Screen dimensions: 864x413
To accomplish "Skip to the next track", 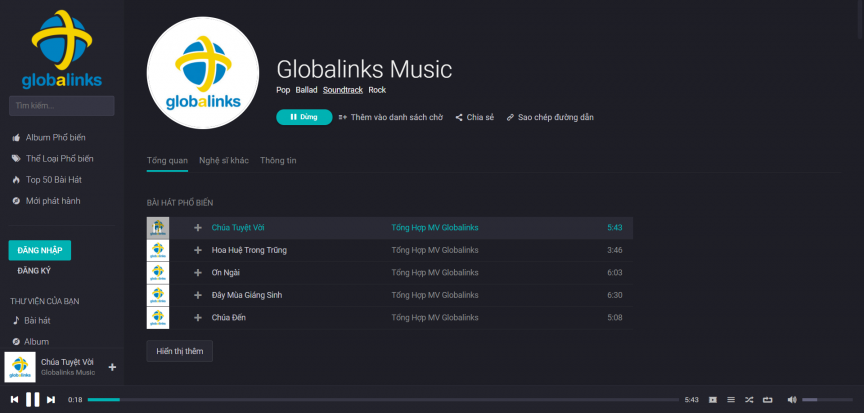I will click(x=51, y=400).
